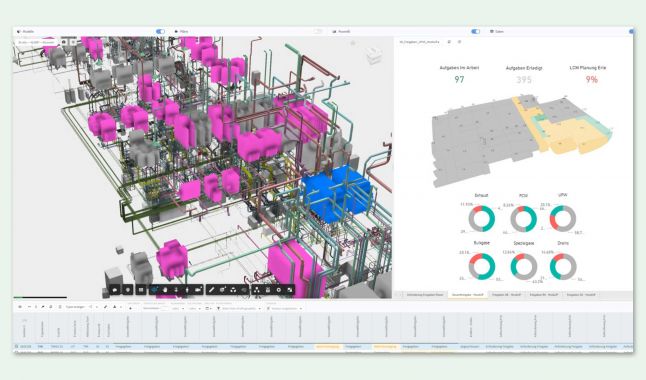Enable the Filter panel switch

tap(318, 31)
